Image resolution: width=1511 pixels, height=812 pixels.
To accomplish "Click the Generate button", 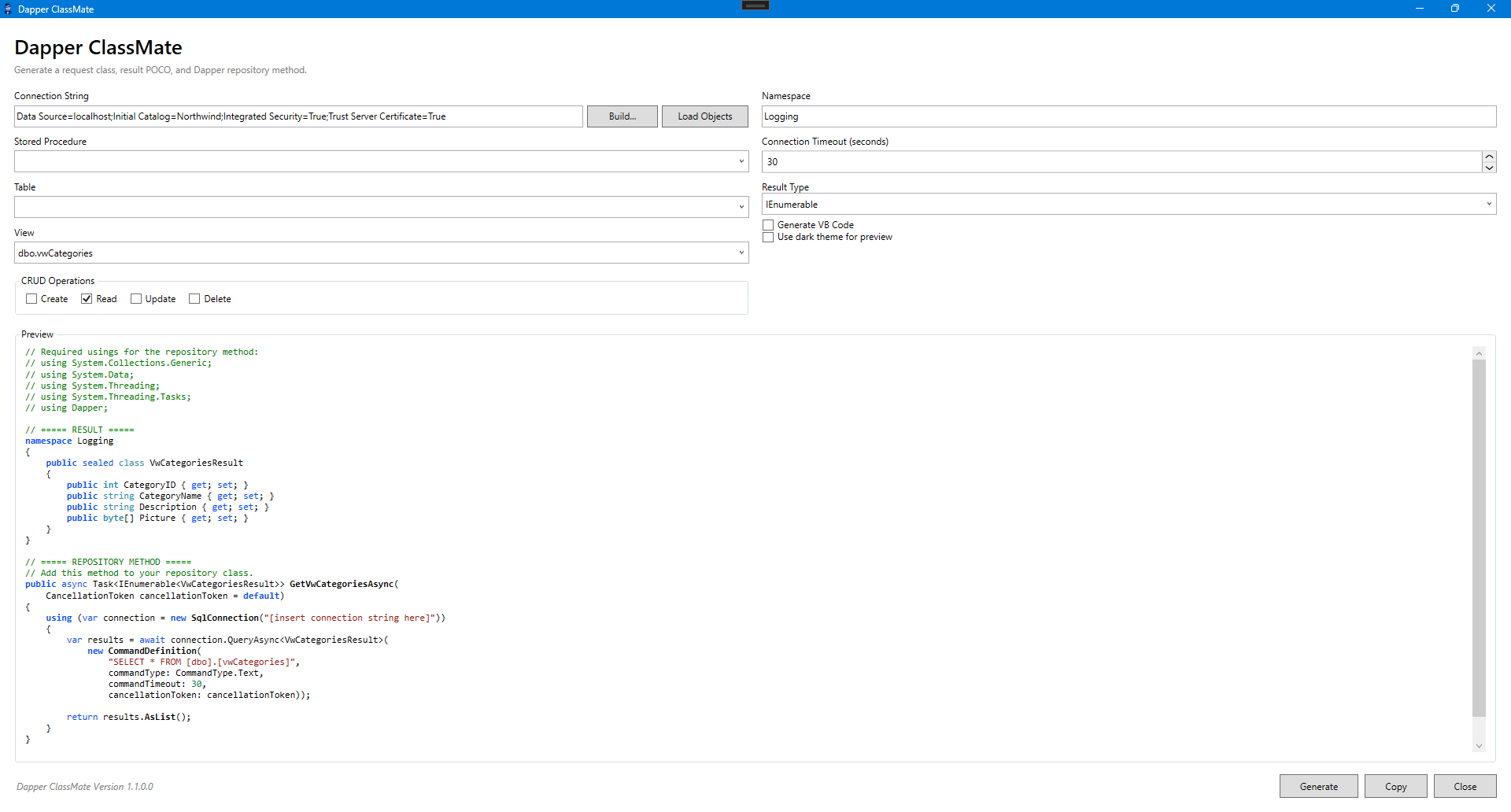I will point(1319,786).
